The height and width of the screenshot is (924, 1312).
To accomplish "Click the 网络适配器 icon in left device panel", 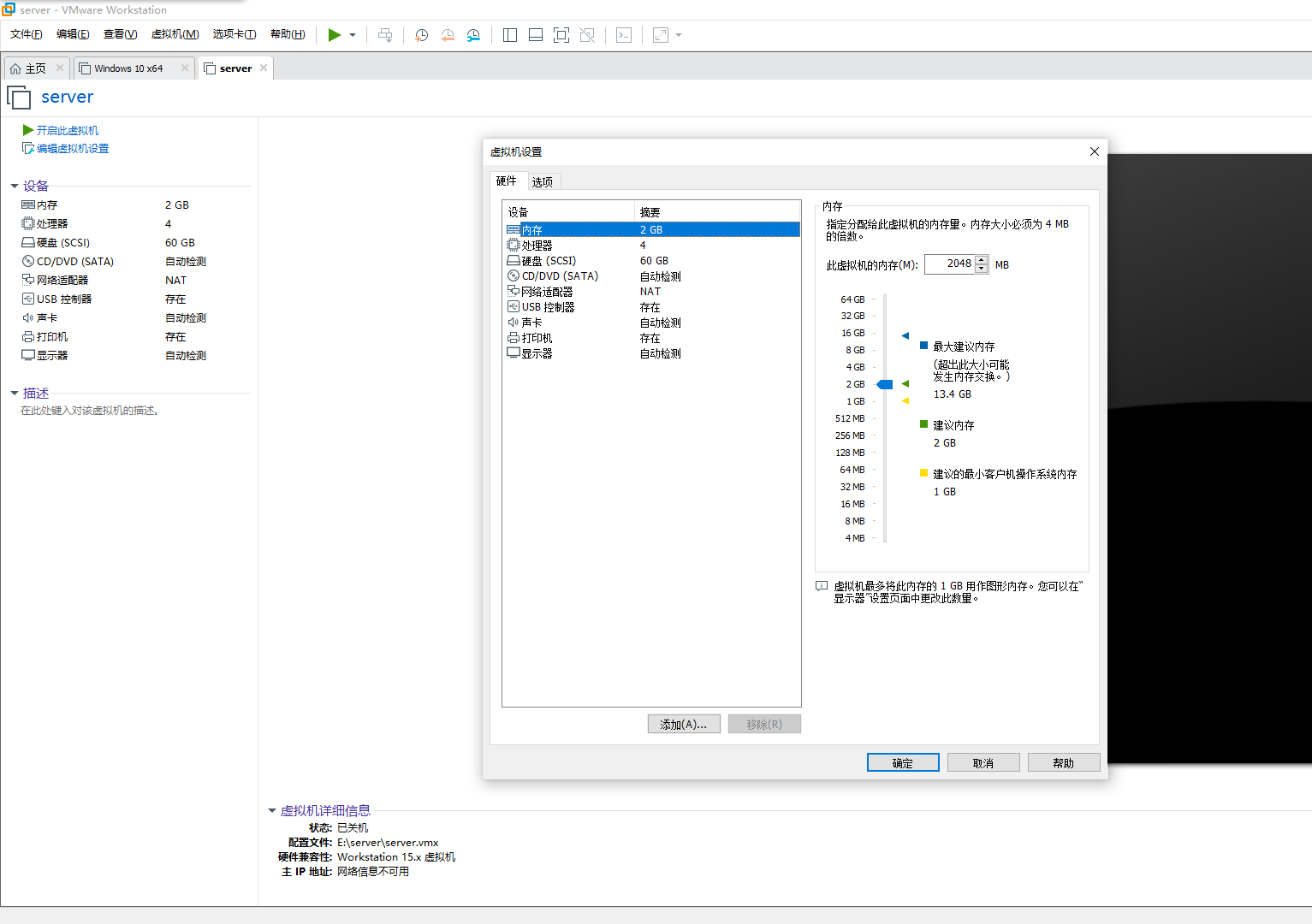I will click(28, 280).
